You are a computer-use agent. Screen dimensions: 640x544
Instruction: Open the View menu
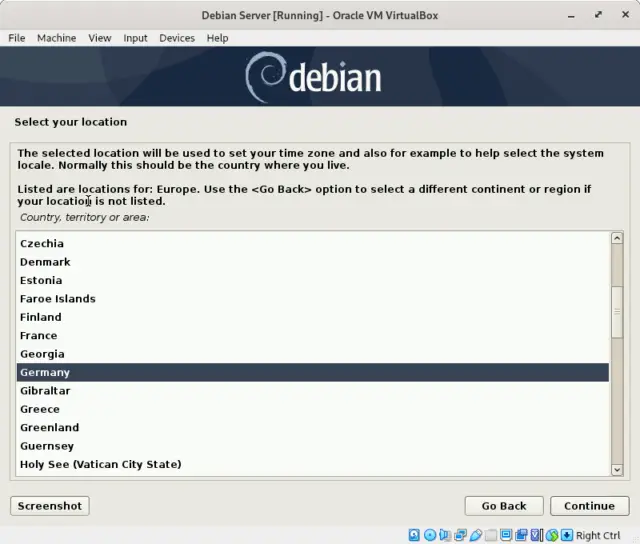100,38
